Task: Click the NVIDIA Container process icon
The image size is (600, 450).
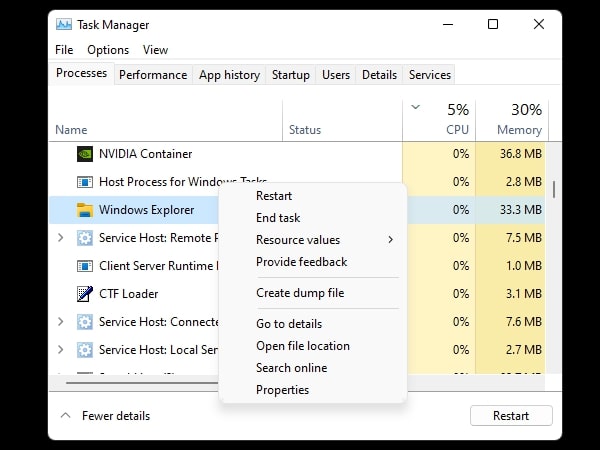Action: 85,154
